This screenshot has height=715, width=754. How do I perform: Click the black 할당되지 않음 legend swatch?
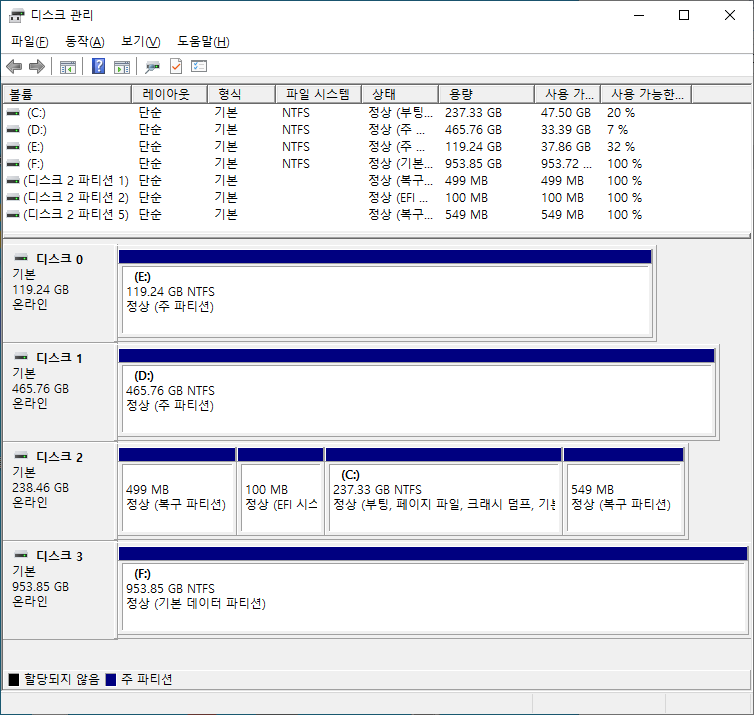[14, 679]
